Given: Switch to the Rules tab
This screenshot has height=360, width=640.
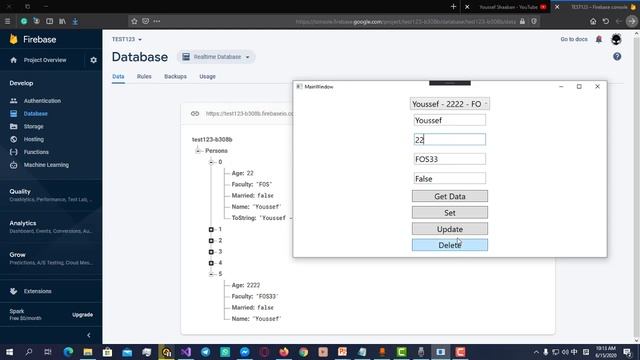Looking at the screenshot, I should [x=144, y=76].
